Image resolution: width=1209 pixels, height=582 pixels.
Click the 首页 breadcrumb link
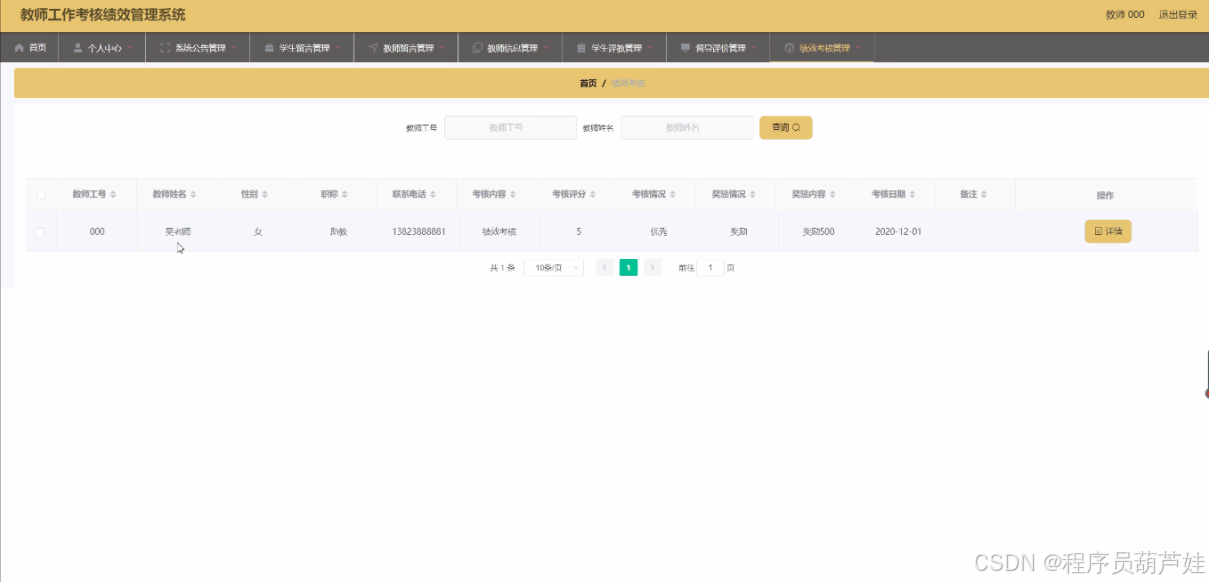tap(587, 82)
